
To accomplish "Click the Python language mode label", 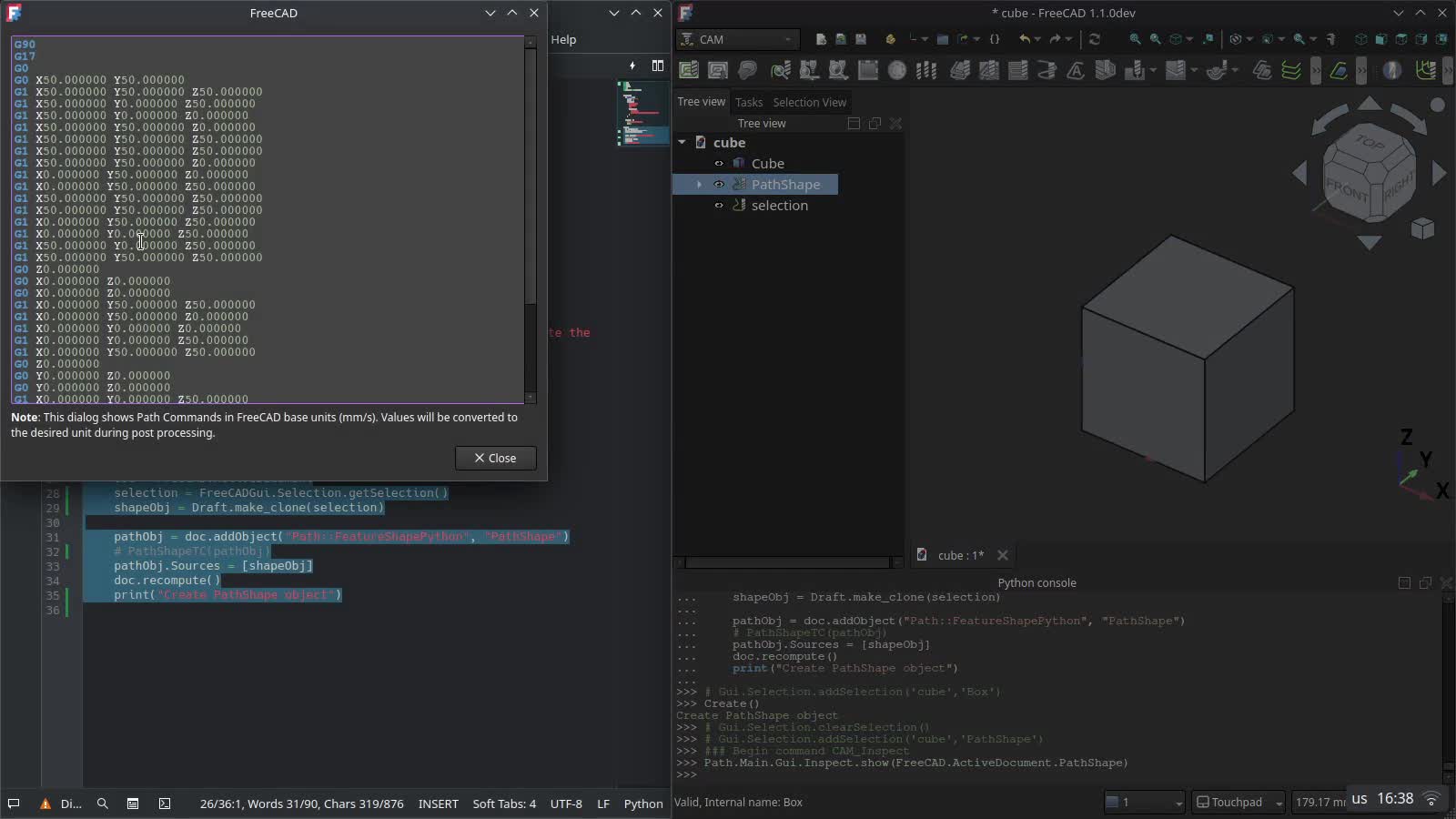I will 642,804.
